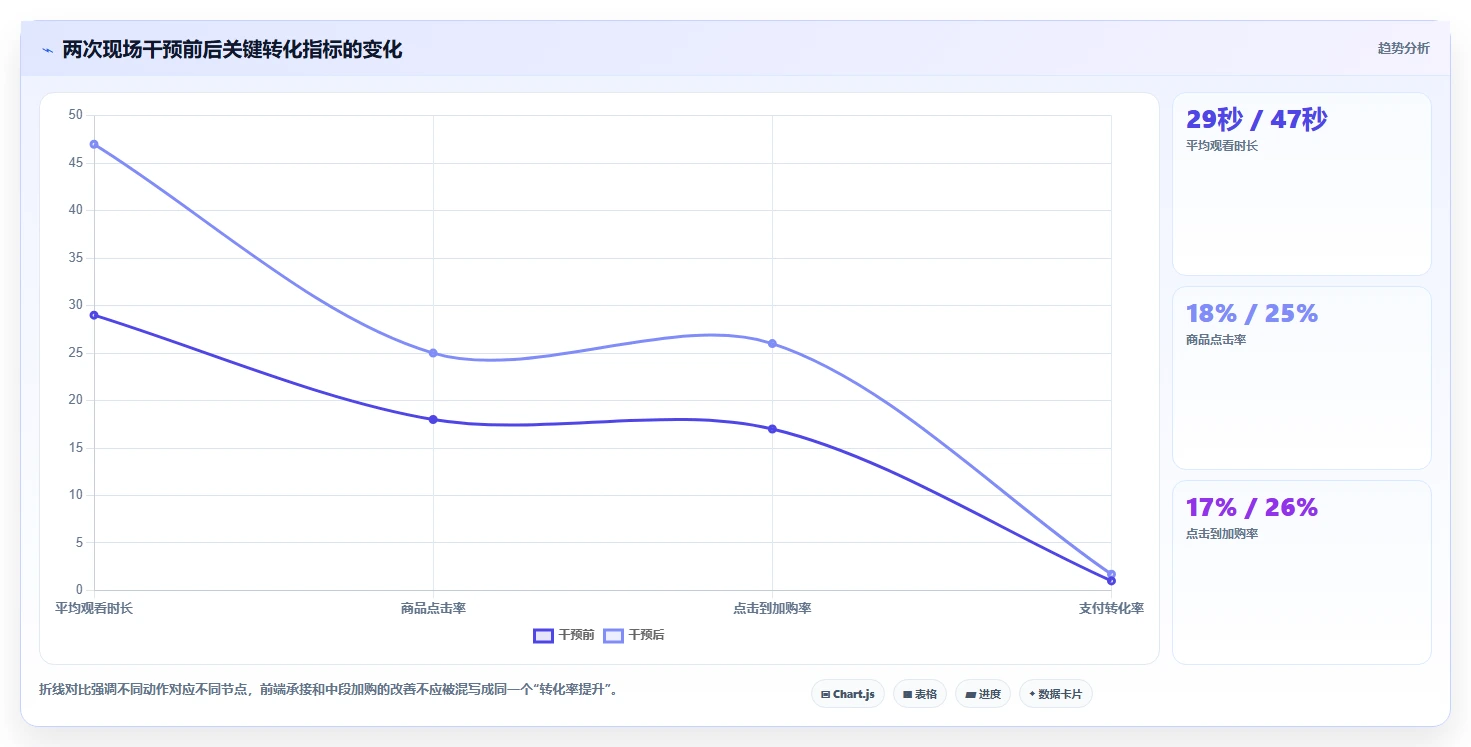Click the title 两次现场干预前后关键转化指标的变化

pyautogui.click(x=232, y=50)
